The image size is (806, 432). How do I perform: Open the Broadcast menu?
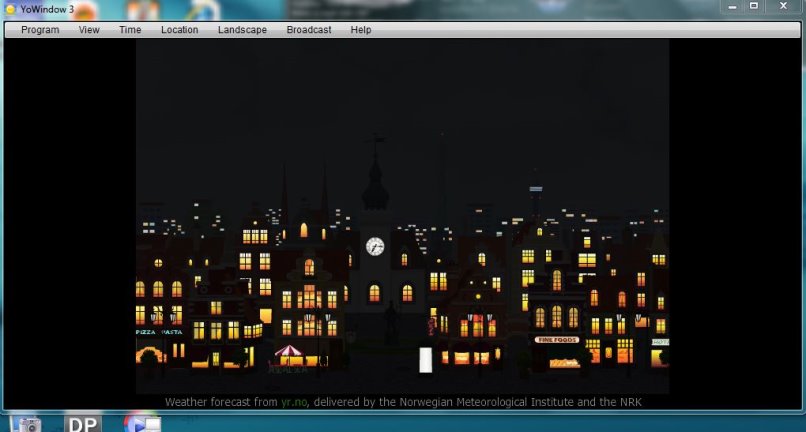pos(309,30)
